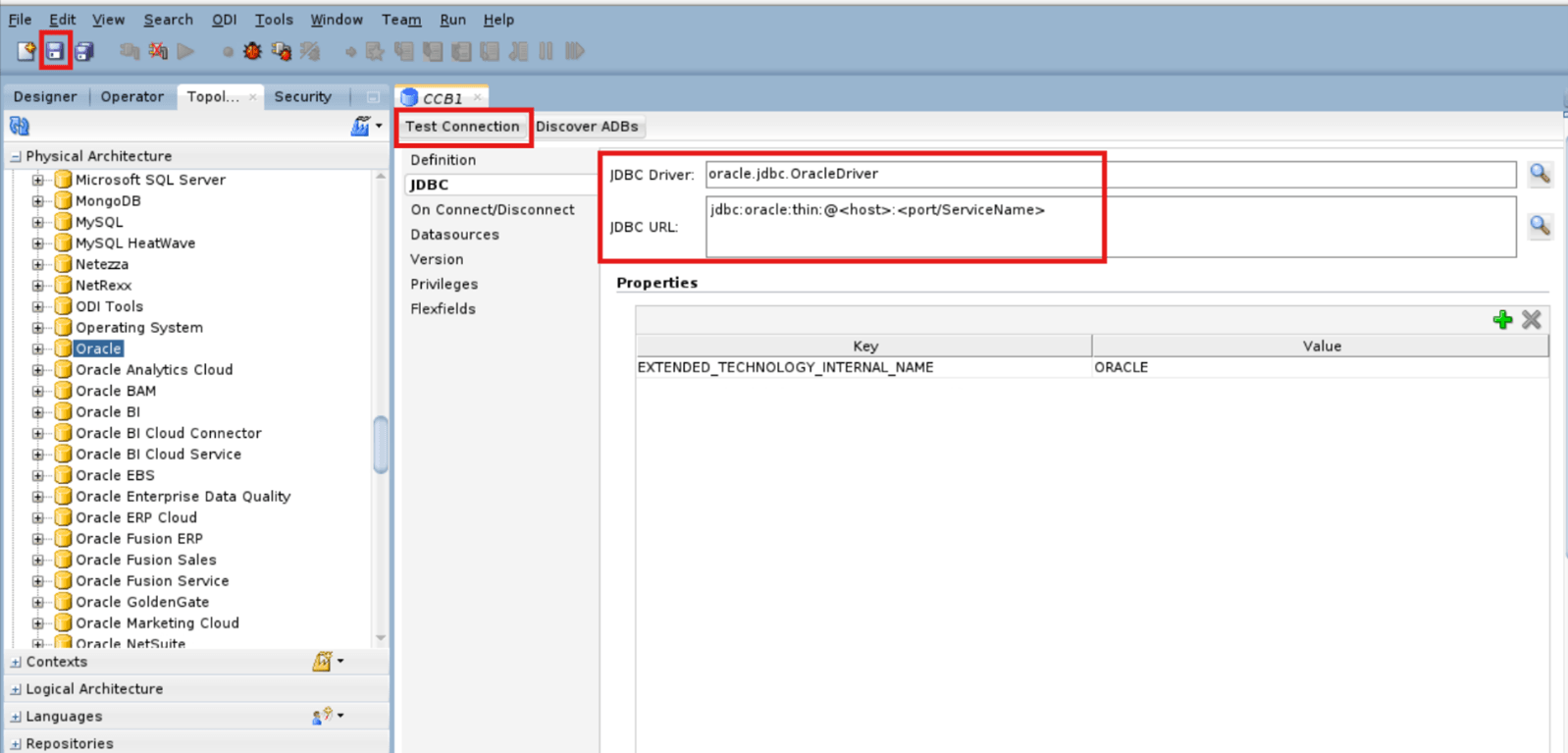1568x753 pixels.
Task: Close the CCB1 editor tab
Action: (x=478, y=97)
